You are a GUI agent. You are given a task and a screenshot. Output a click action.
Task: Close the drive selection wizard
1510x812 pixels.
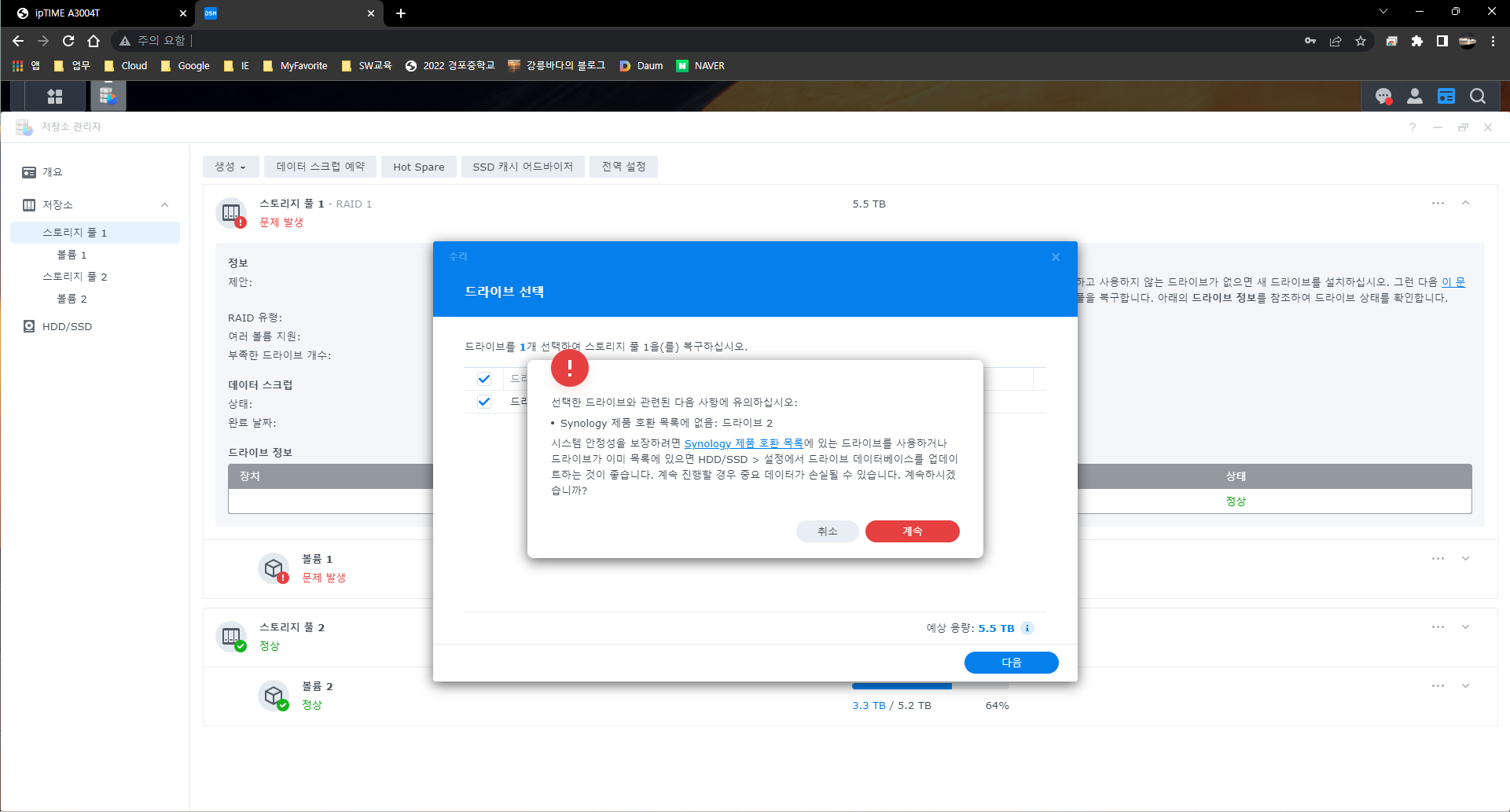1056,257
